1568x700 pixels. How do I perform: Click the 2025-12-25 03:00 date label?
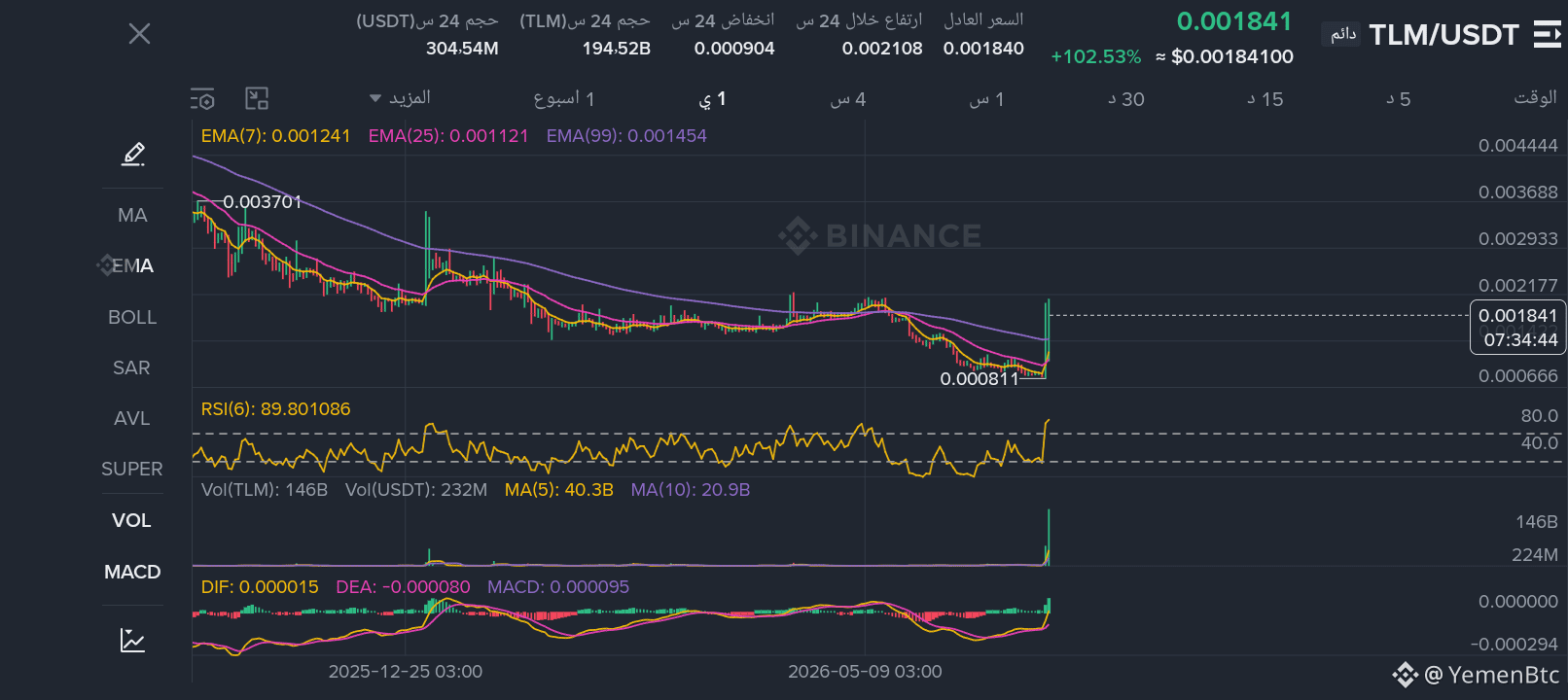pyautogui.click(x=406, y=672)
